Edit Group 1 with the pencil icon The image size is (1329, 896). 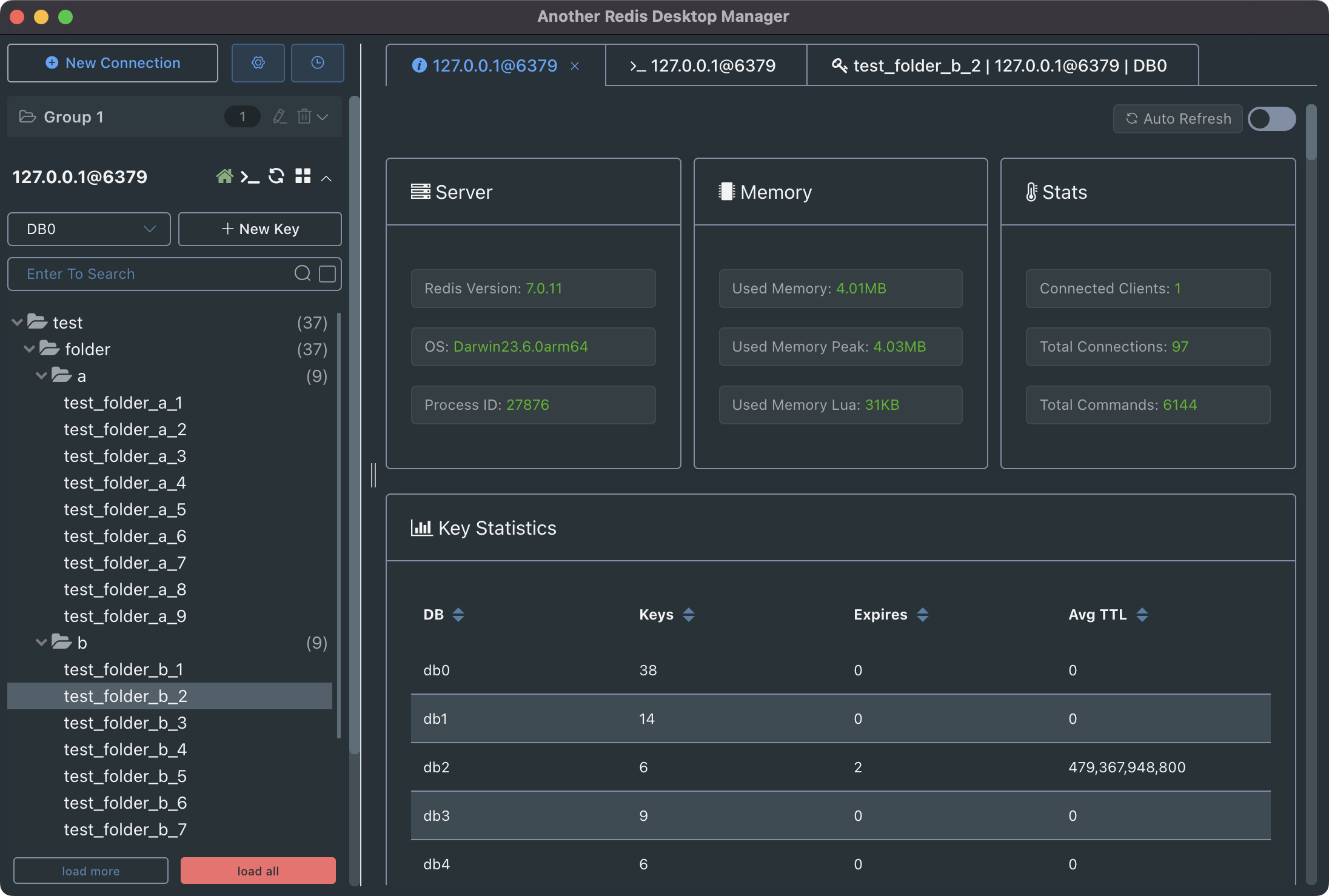280,116
